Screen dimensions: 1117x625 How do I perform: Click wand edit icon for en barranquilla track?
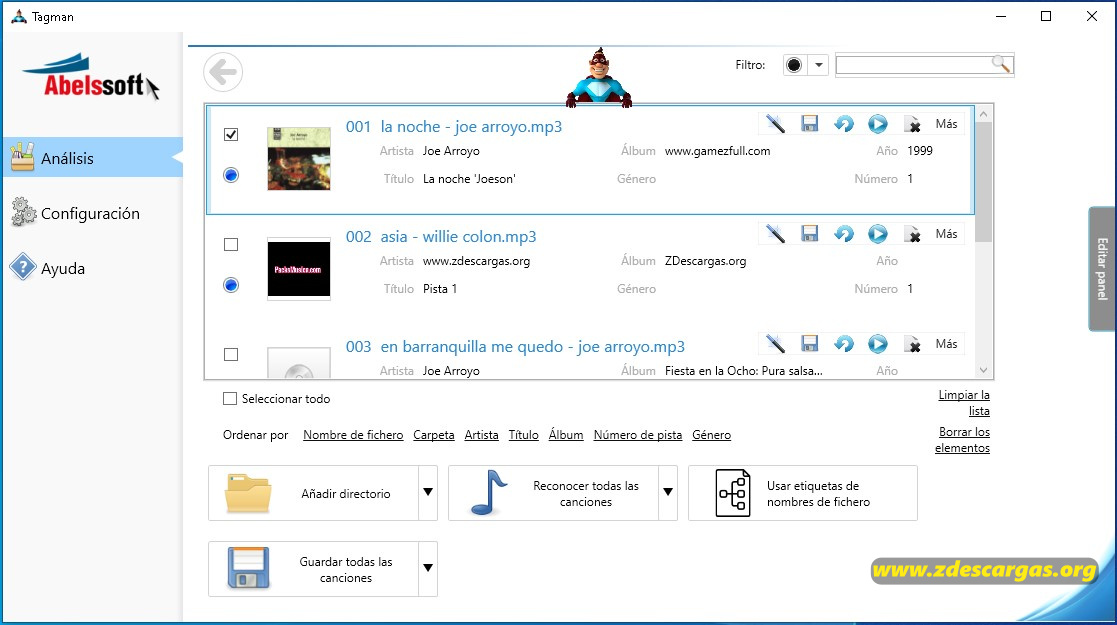click(x=775, y=344)
